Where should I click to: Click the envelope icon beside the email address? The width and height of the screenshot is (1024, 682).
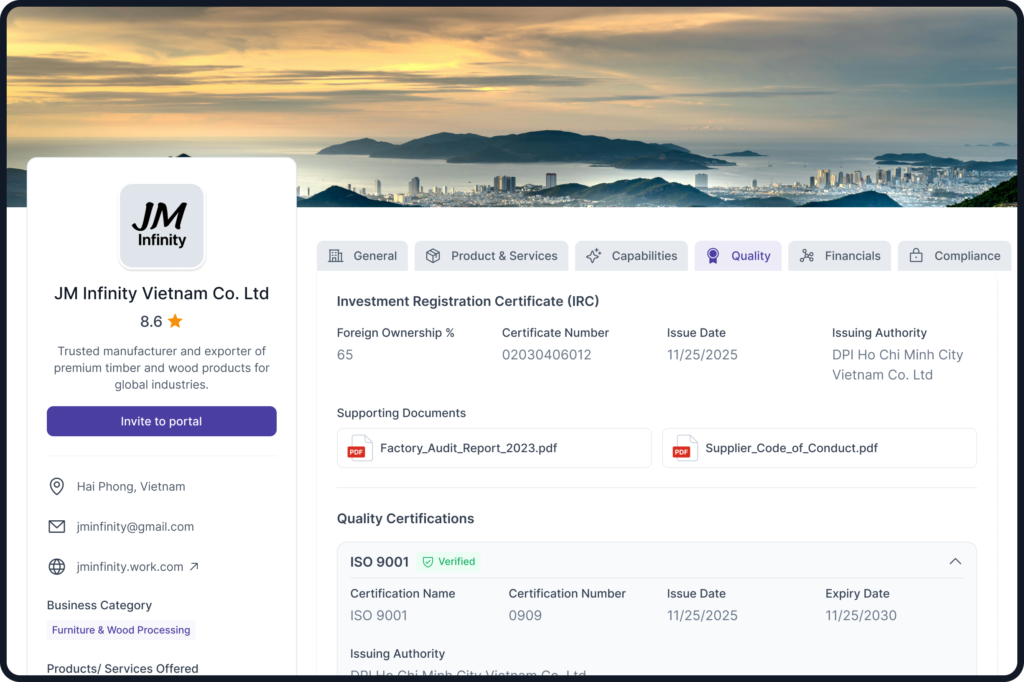57,527
